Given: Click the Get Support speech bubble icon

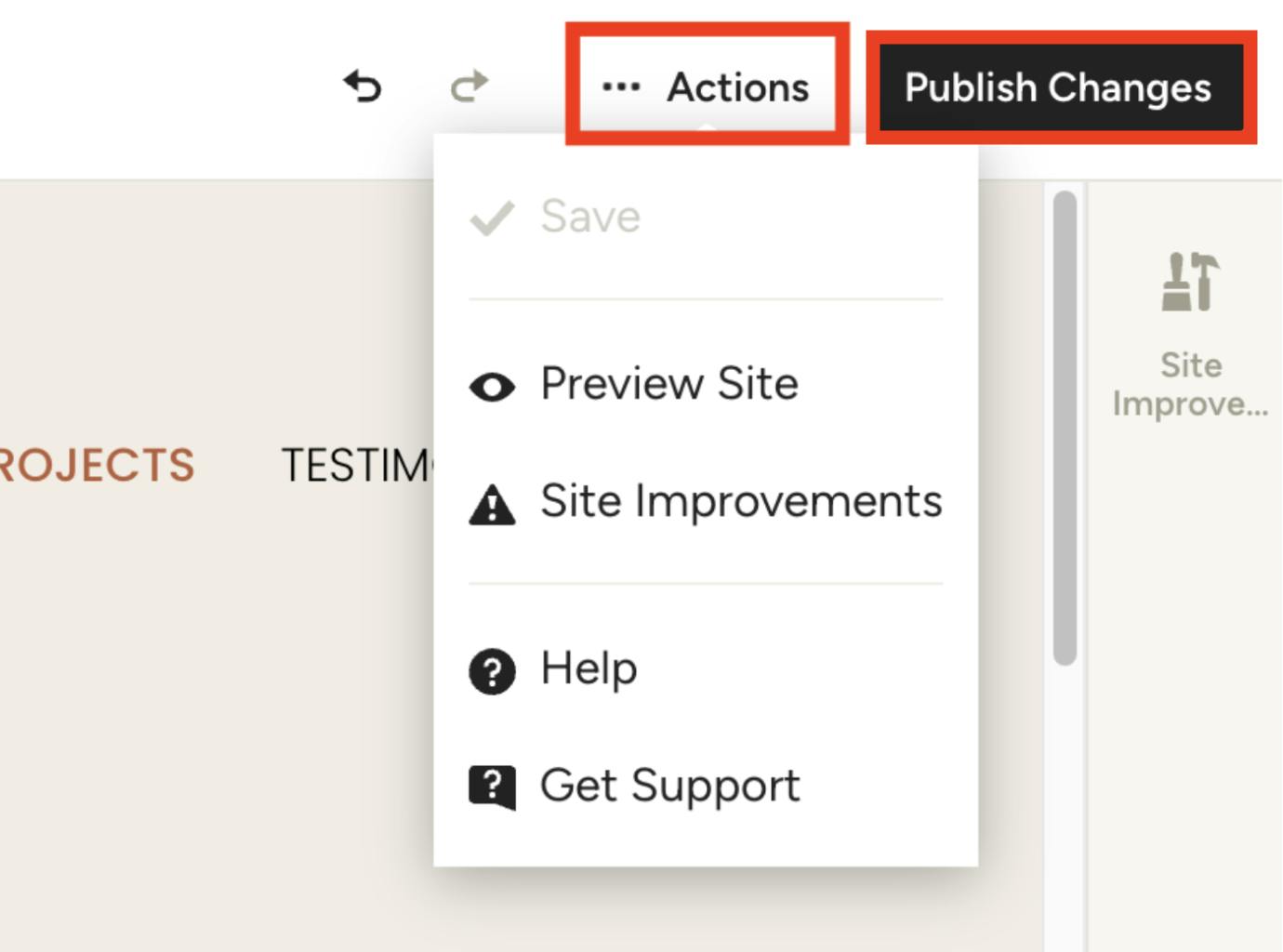Looking at the screenshot, I should click(493, 787).
